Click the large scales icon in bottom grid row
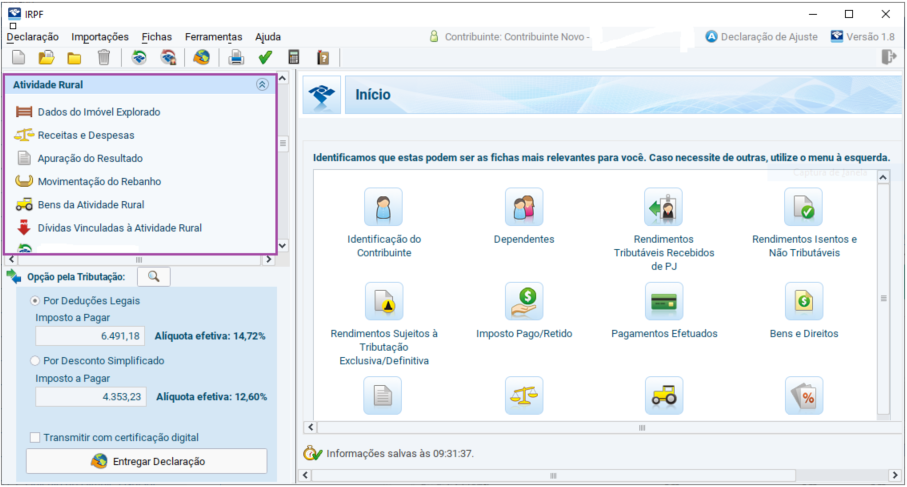The width and height of the screenshot is (907, 487). [524, 396]
